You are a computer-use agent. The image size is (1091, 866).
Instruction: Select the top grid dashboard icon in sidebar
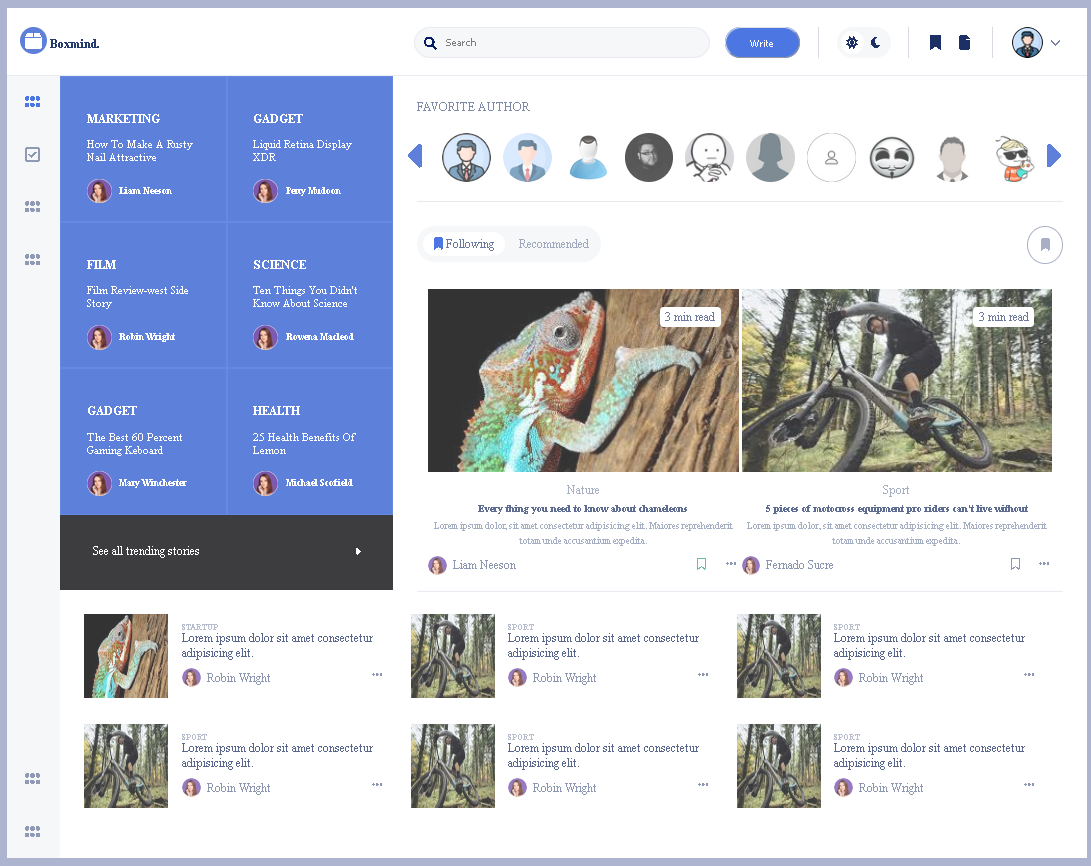[x=32, y=101]
